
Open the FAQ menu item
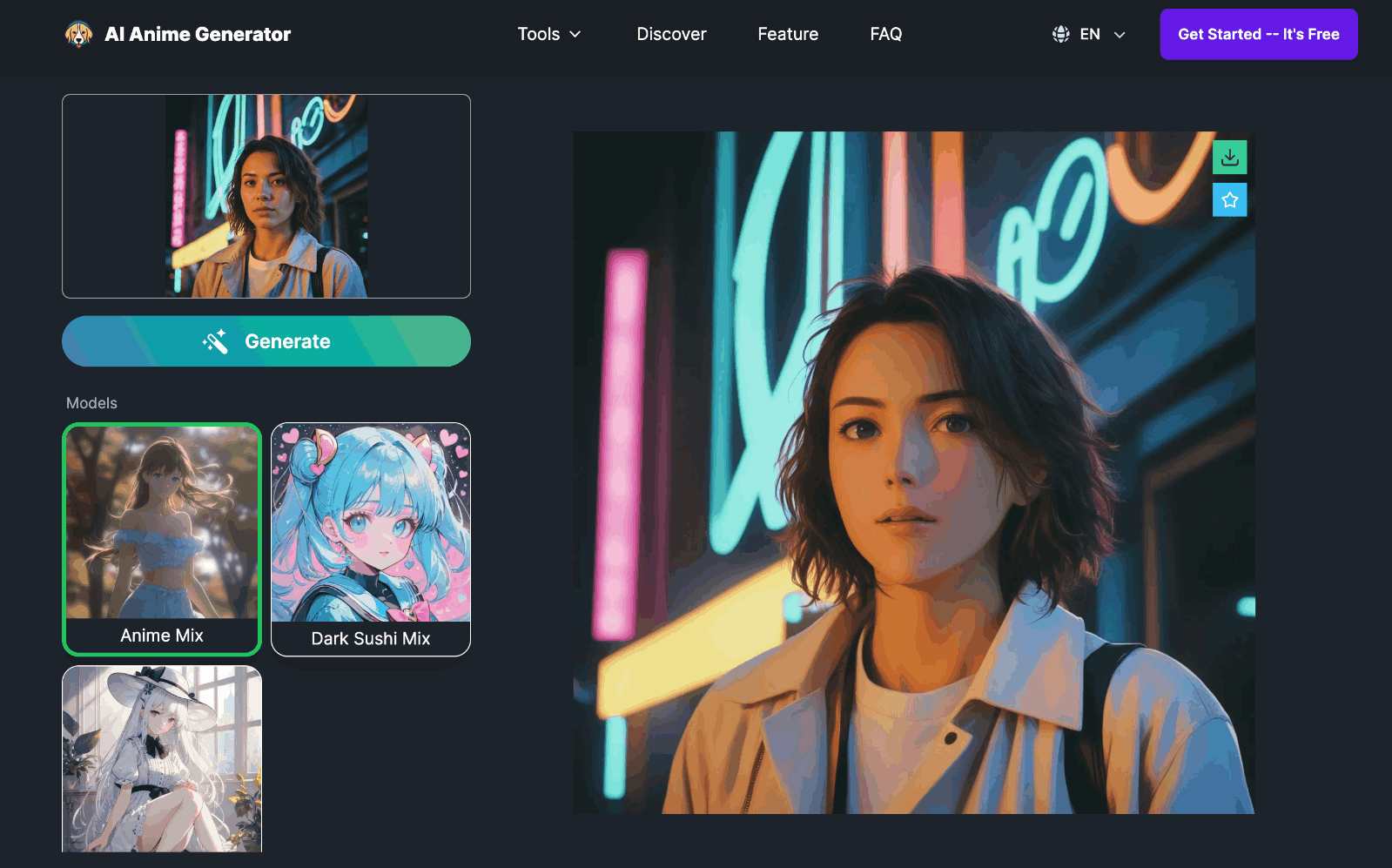(885, 35)
